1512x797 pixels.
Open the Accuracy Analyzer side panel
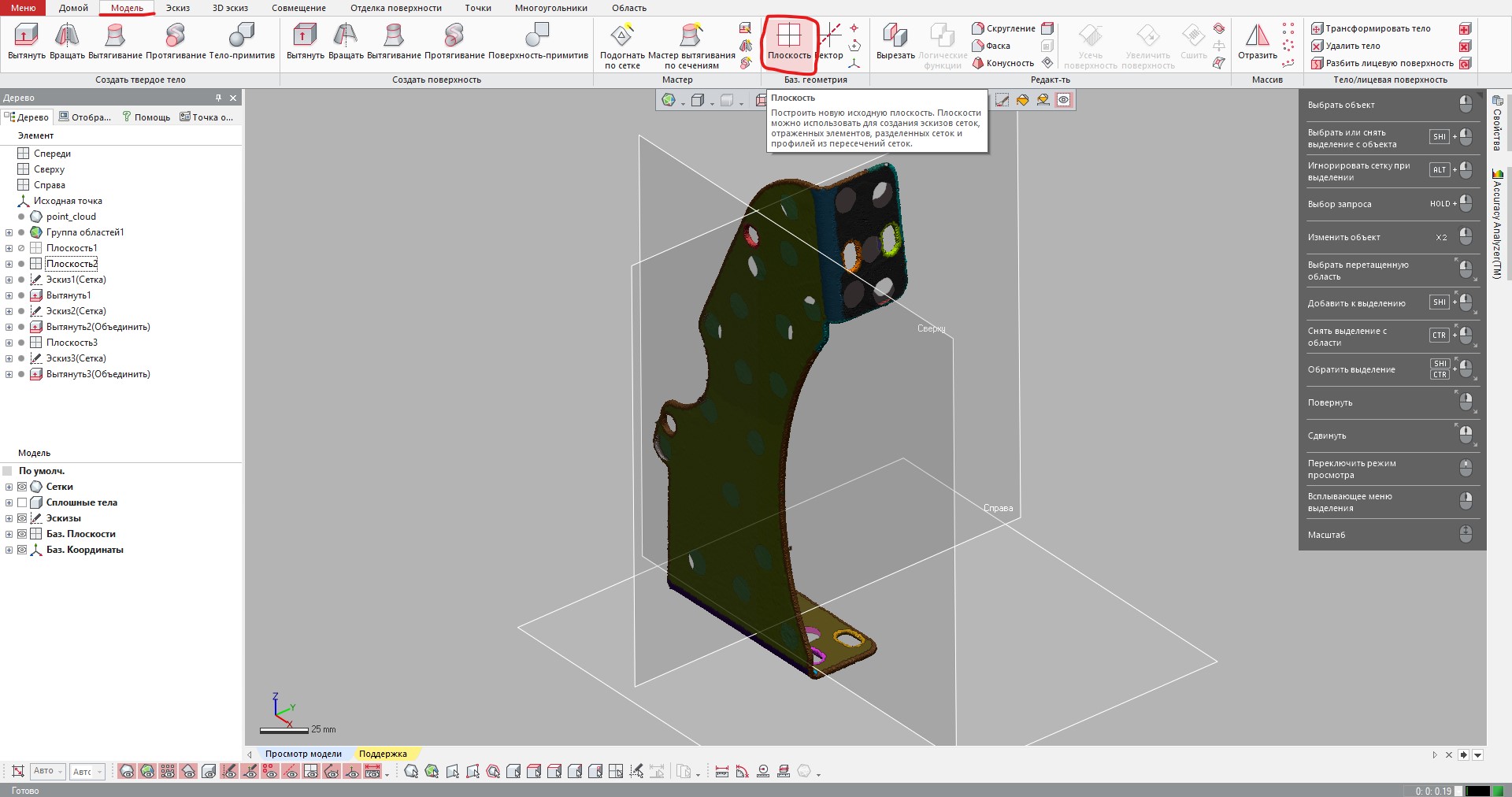tap(1498, 224)
